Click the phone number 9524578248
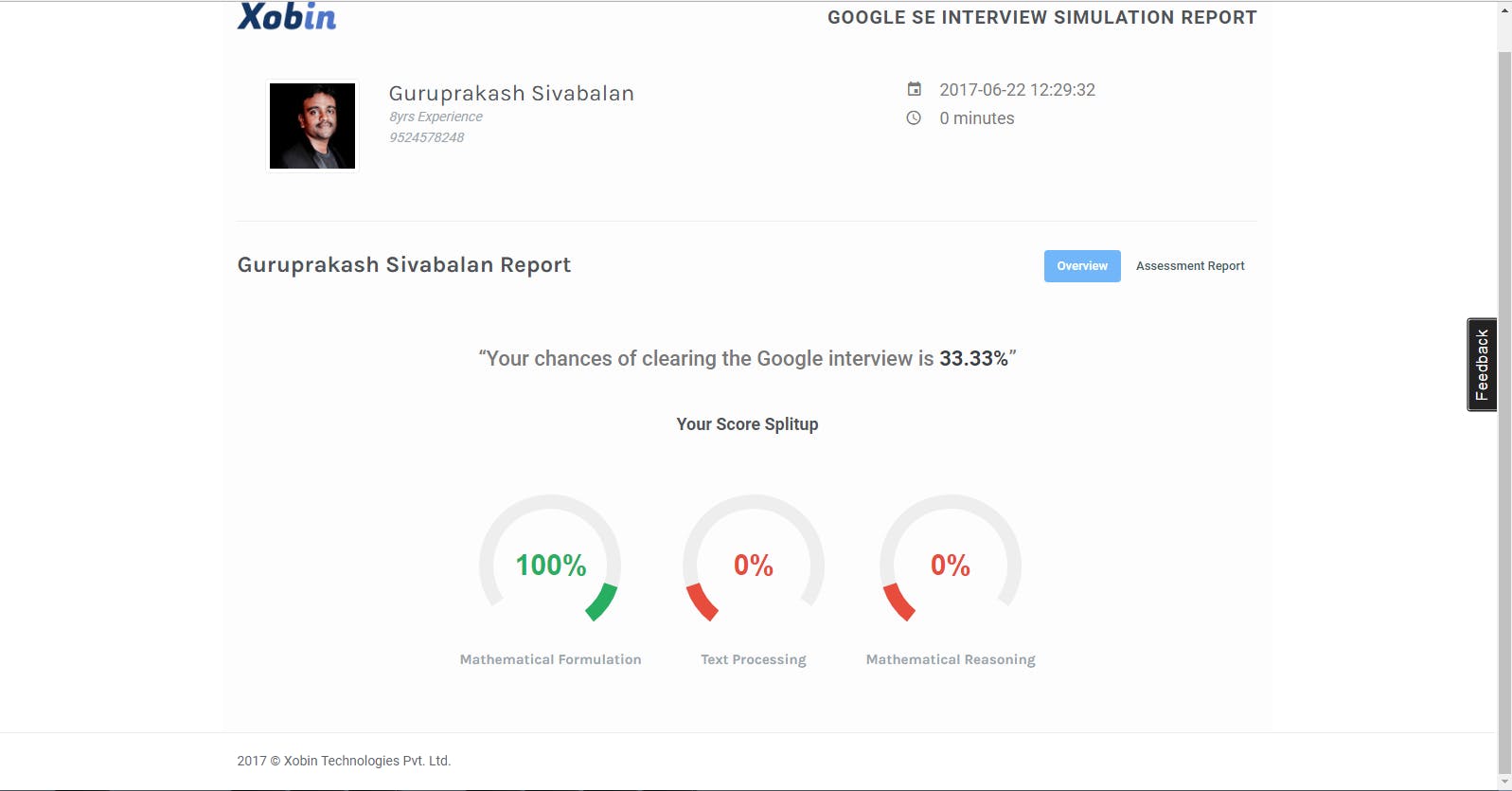1512x791 pixels. click(427, 137)
